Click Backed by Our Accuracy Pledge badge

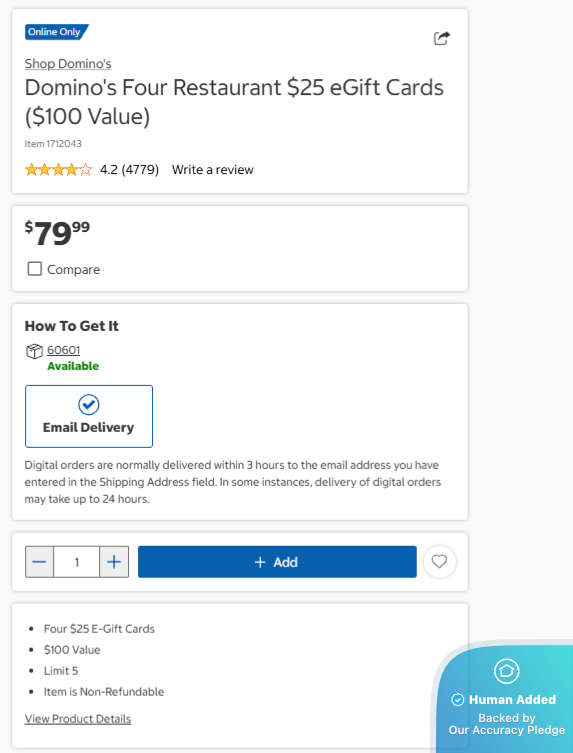tap(507, 724)
